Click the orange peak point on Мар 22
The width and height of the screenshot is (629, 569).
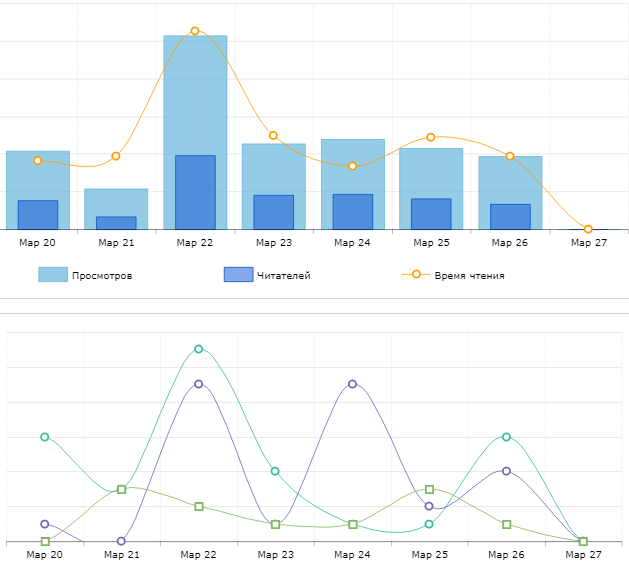[195, 31]
